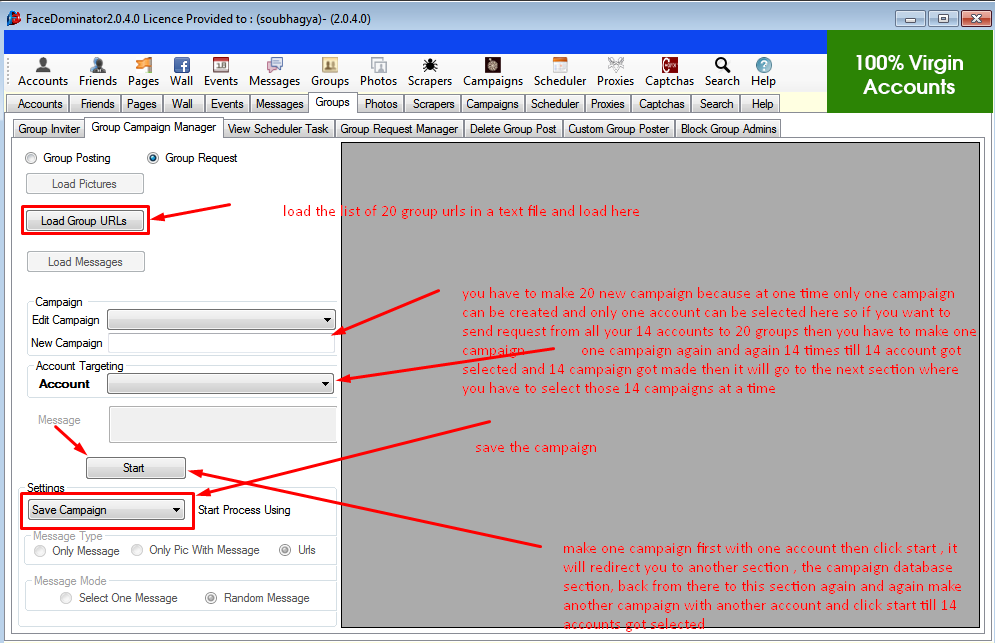995x643 pixels.
Task: Open the Proxies toolbar icon
Action: [x=616, y=72]
